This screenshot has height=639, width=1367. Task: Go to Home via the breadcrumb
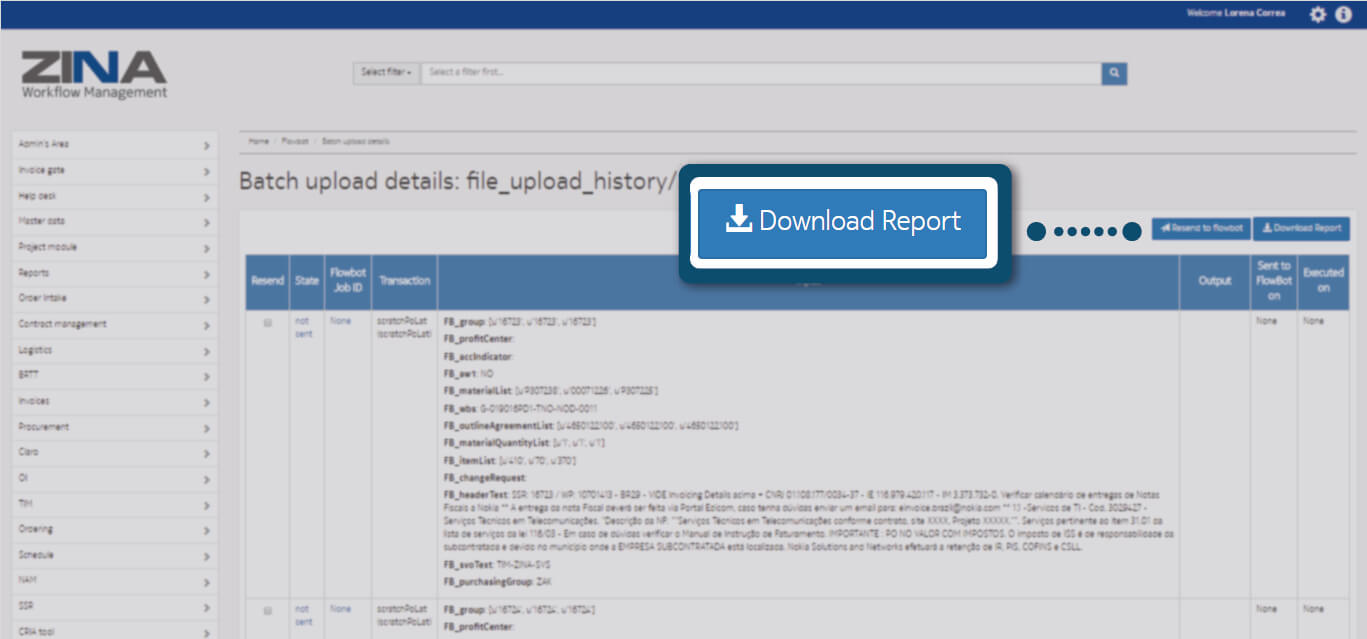258,142
